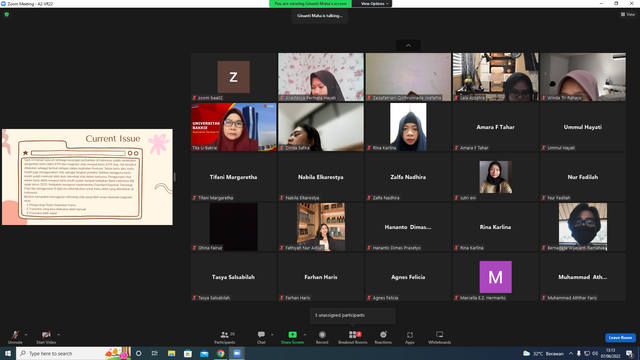Viewport: 640px width, 360px height.
Task: Select the Ummul Hayati tile
Action: [583, 127]
